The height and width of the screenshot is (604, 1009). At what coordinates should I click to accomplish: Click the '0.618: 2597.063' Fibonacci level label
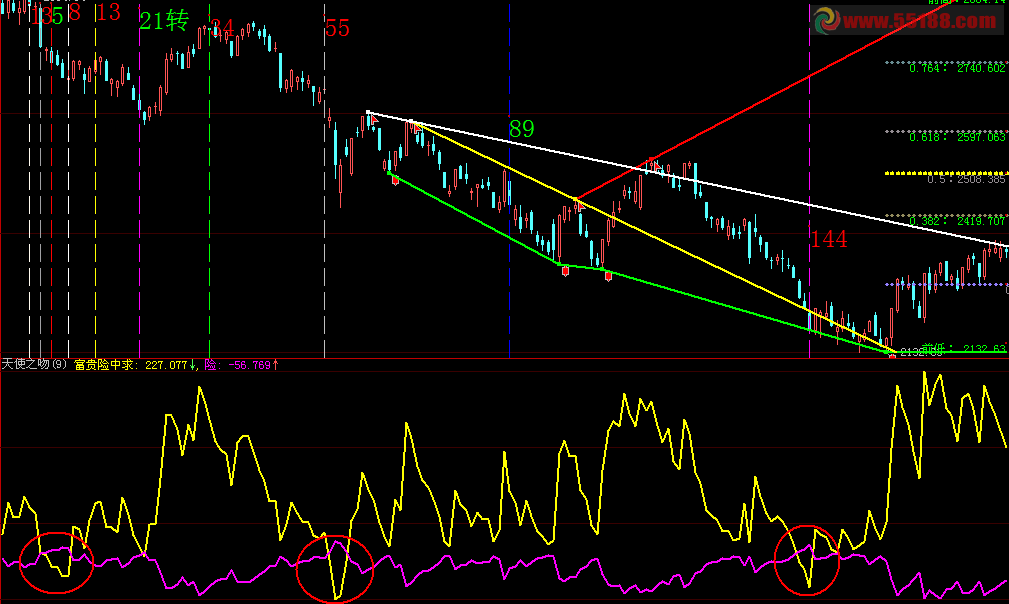(x=957, y=137)
